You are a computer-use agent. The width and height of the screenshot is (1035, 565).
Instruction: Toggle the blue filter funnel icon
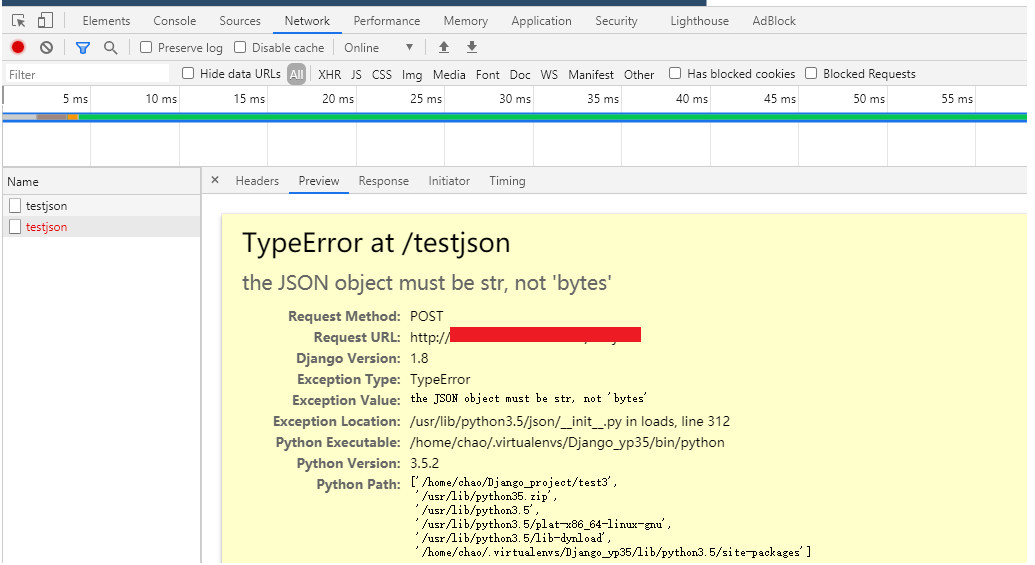click(x=83, y=48)
